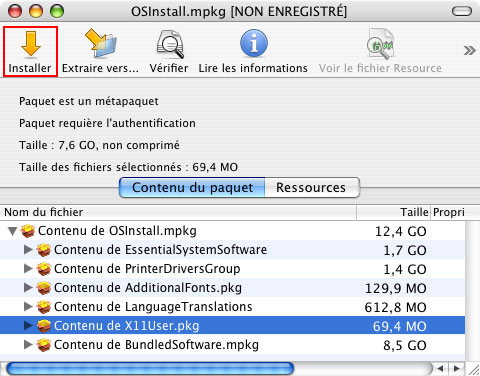
Task: Select the EssentialSystemSoftware package icon
Action: point(44,250)
